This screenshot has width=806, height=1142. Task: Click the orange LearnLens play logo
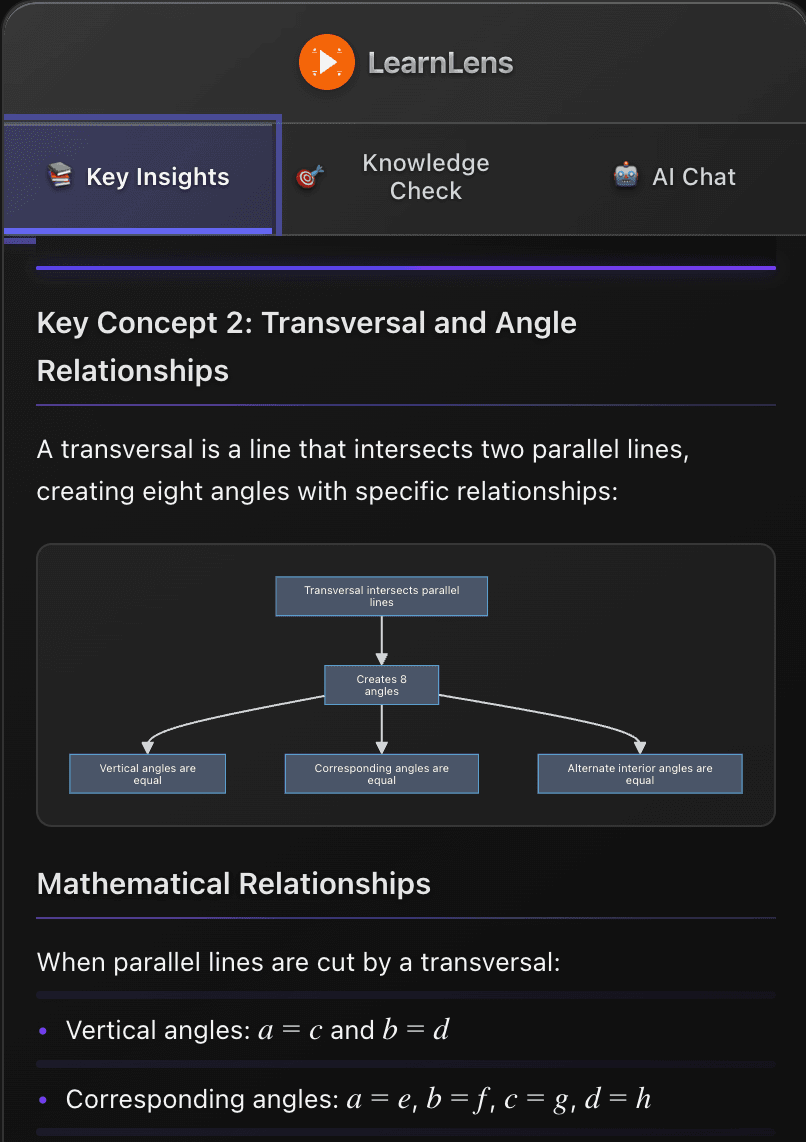(326, 62)
